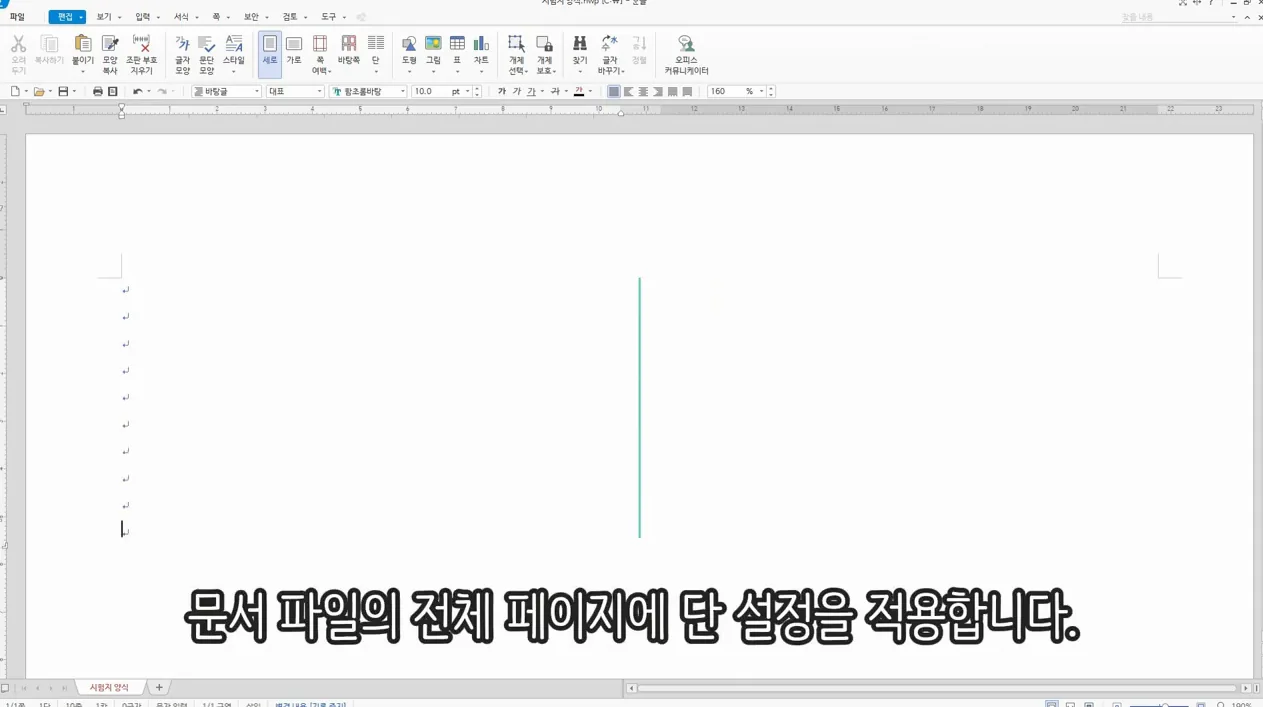Click the horizontal scrollbar track

click(936, 688)
